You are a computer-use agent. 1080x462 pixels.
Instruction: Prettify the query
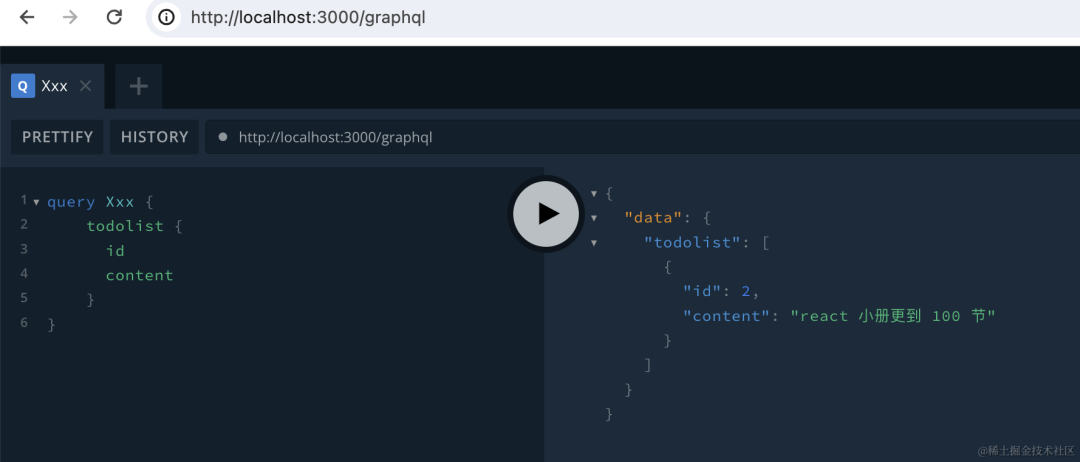(x=57, y=137)
